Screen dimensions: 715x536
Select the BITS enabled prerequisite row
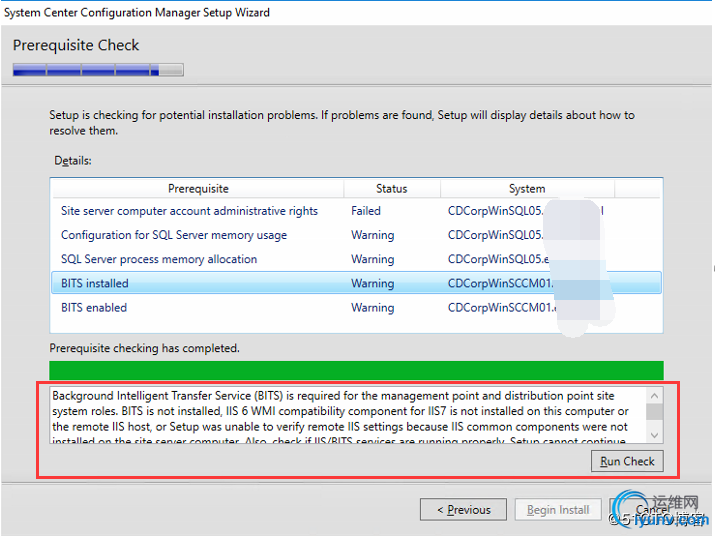coord(94,307)
